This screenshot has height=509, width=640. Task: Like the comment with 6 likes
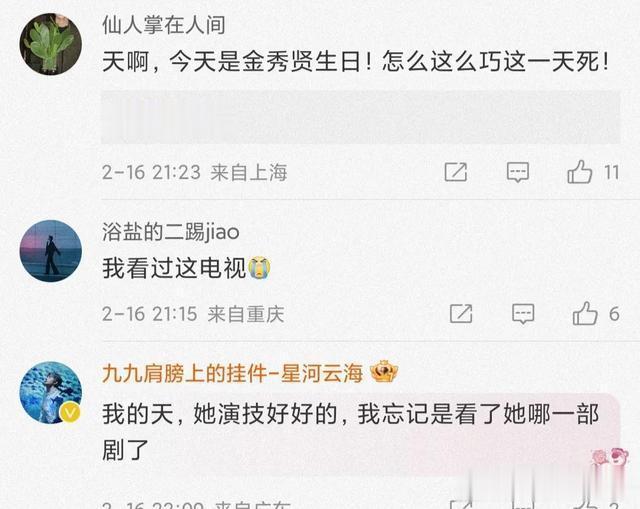(585, 313)
